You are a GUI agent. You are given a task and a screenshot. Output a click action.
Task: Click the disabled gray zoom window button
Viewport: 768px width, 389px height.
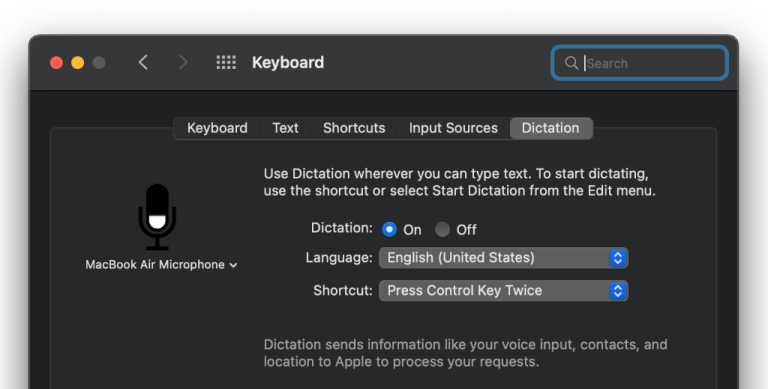click(x=99, y=63)
